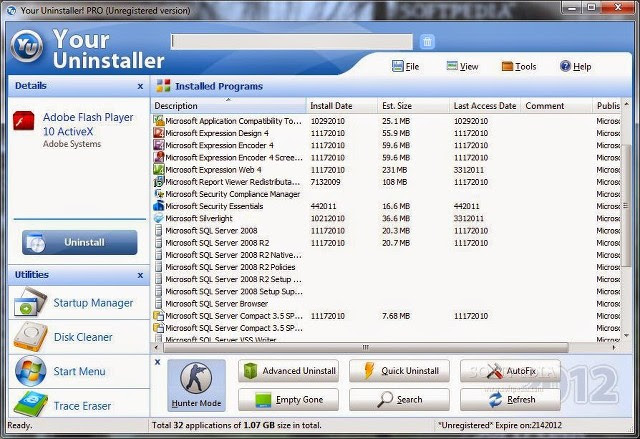Click Microsoft Report Viewer Redistributable icon

pyautogui.click(x=158, y=181)
